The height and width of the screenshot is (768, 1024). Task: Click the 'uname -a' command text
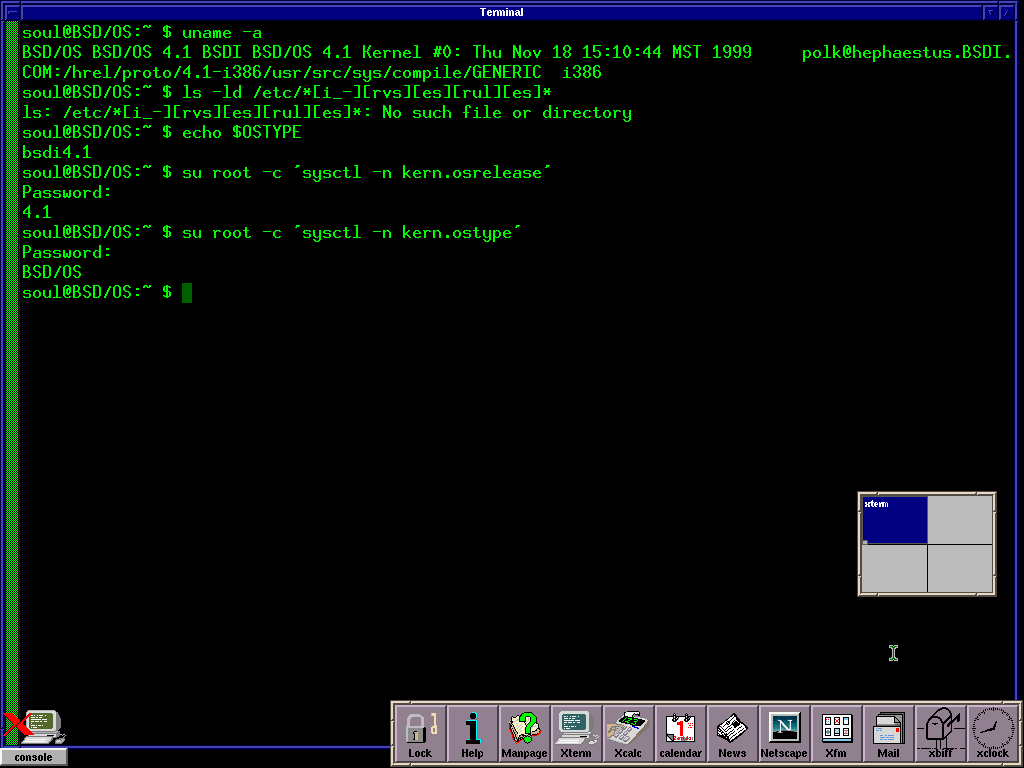[x=222, y=33]
